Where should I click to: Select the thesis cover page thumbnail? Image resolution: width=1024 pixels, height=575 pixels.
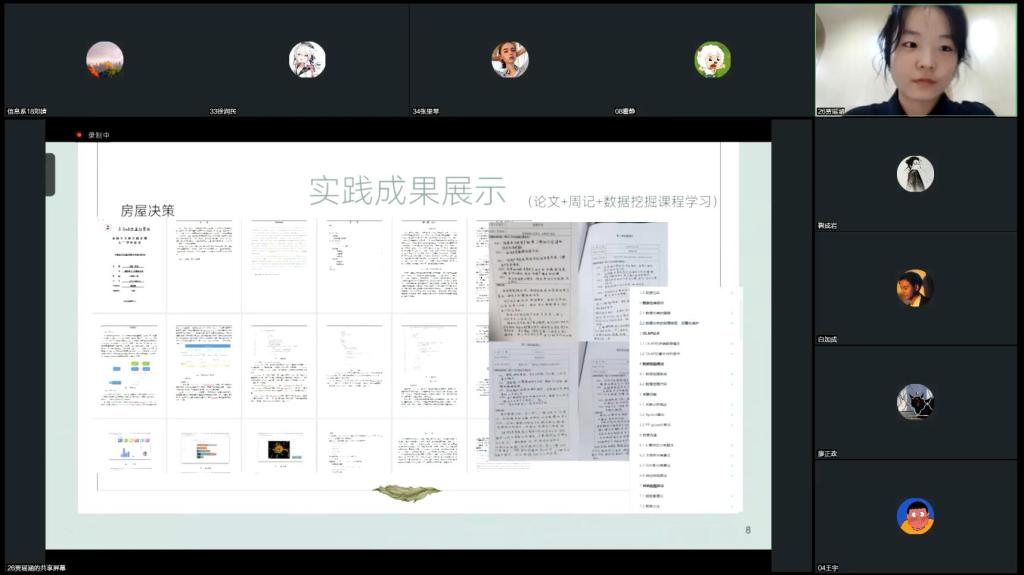click(x=128, y=264)
